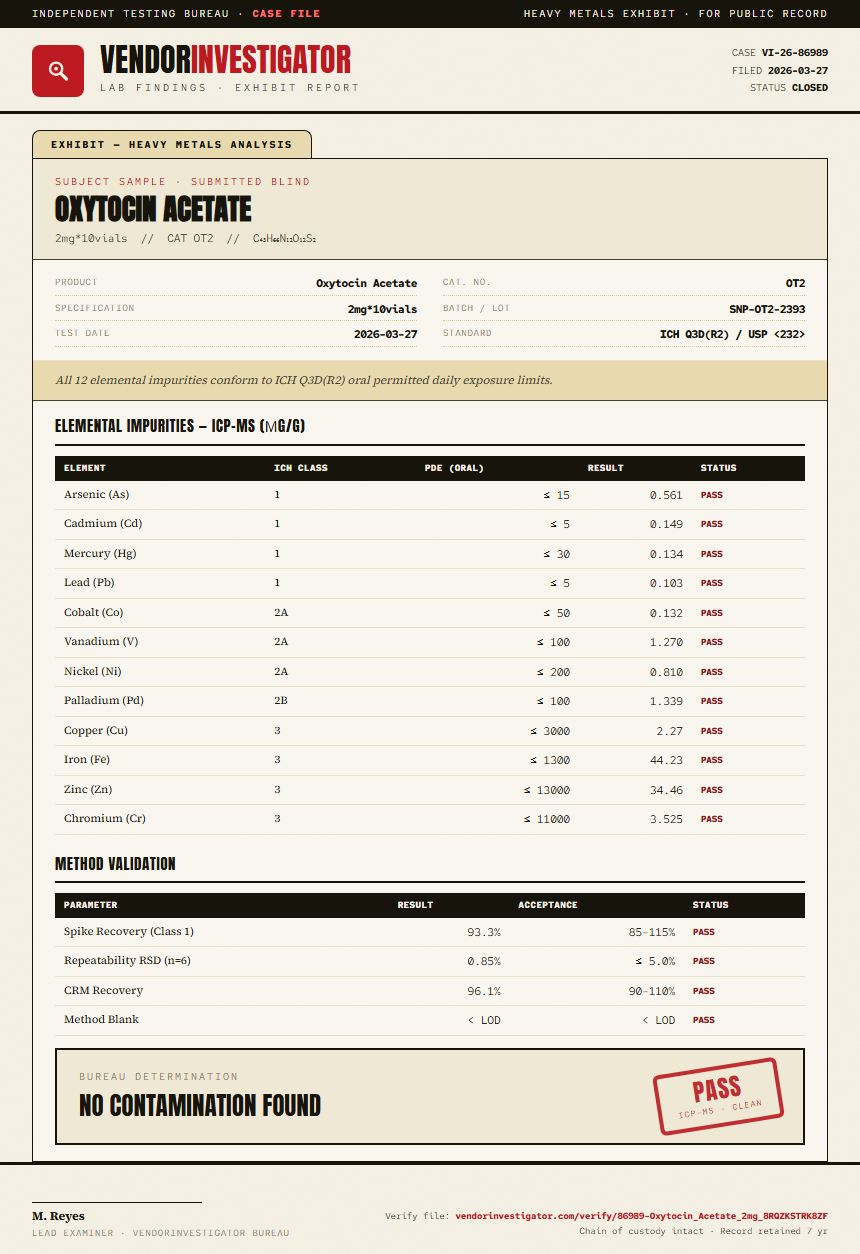Click the CRM recovery result 96.1%
This screenshot has height=1254, width=860.
(x=484, y=991)
